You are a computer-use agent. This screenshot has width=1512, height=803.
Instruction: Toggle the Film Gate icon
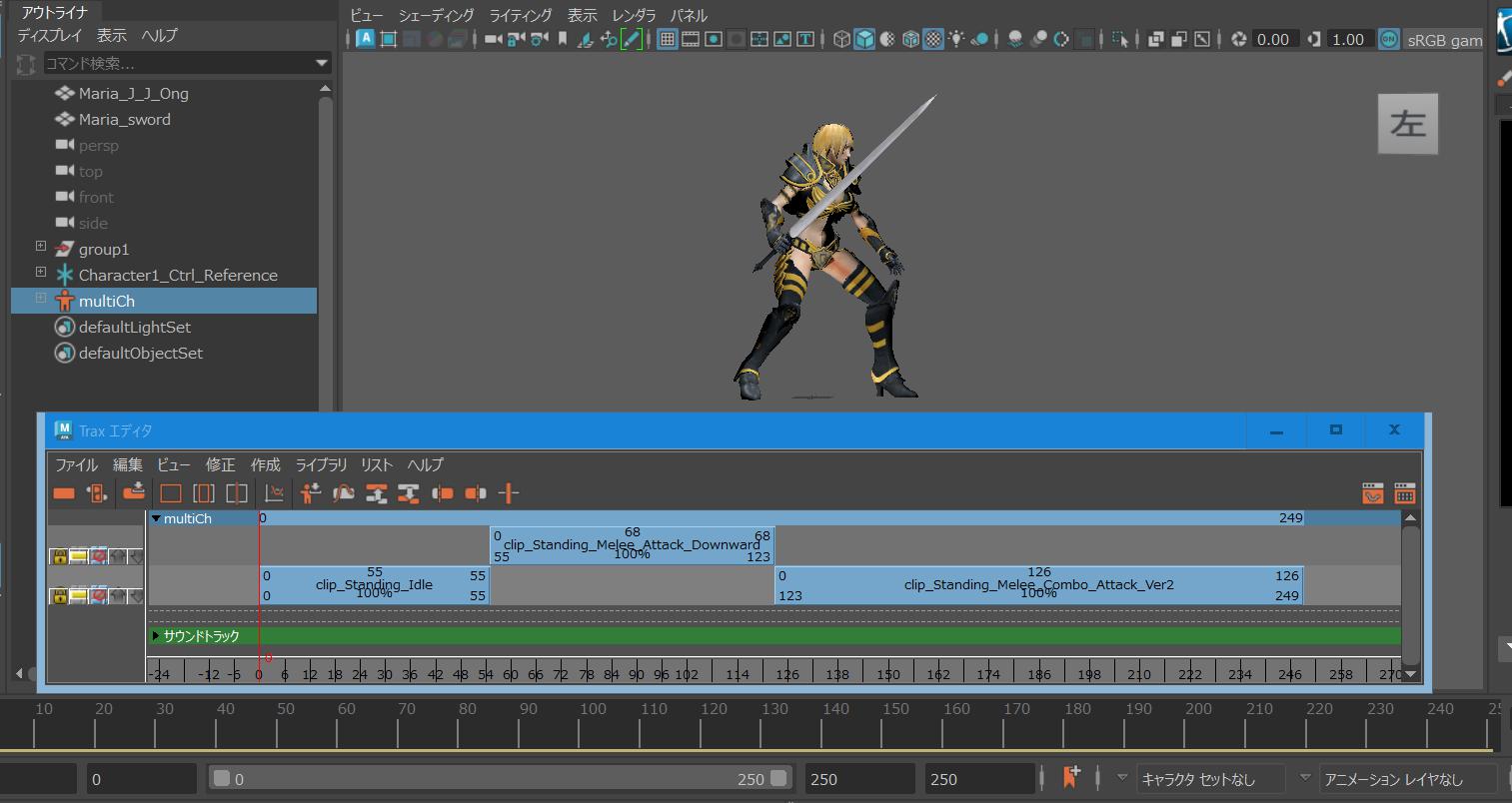691,39
